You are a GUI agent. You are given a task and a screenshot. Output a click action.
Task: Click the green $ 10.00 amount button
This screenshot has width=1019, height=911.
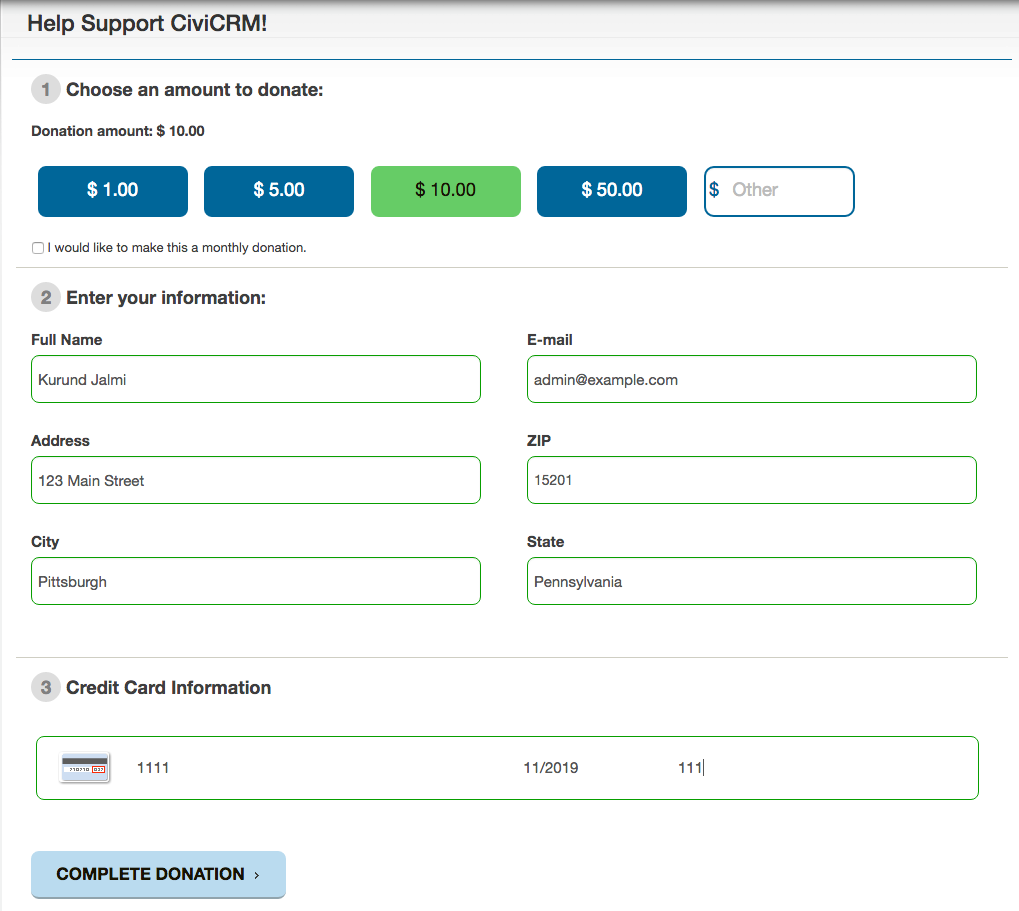click(x=446, y=191)
